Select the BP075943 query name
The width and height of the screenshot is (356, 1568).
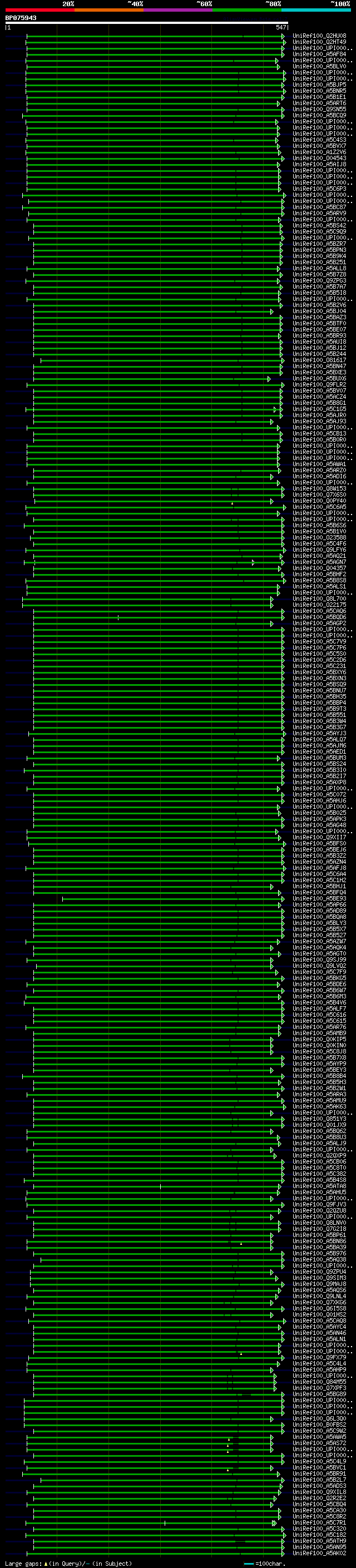[21, 18]
